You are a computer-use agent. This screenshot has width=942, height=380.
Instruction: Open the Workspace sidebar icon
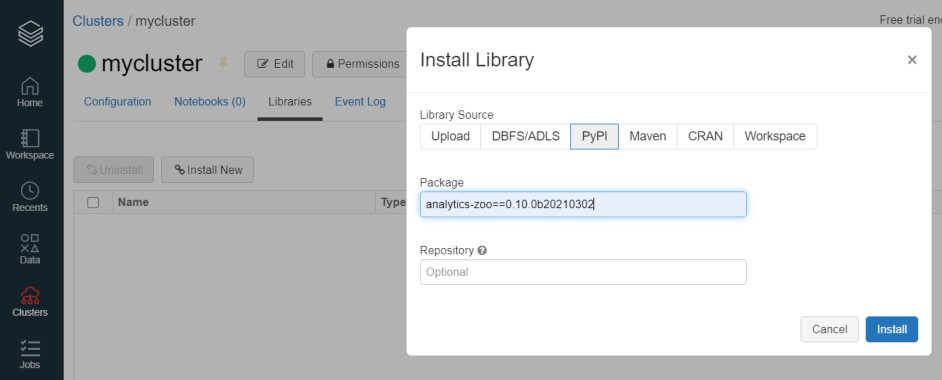[x=30, y=145]
